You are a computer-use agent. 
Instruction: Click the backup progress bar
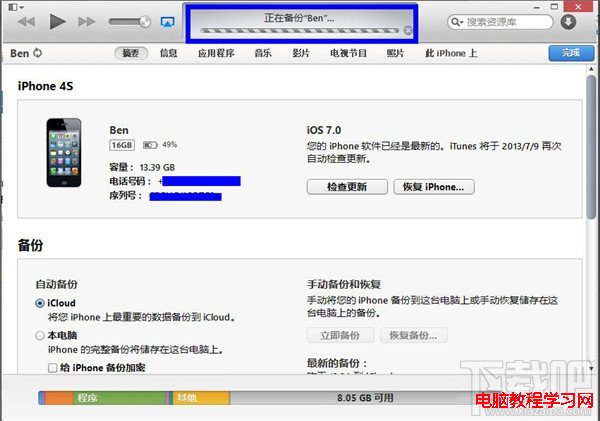pos(300,31)
